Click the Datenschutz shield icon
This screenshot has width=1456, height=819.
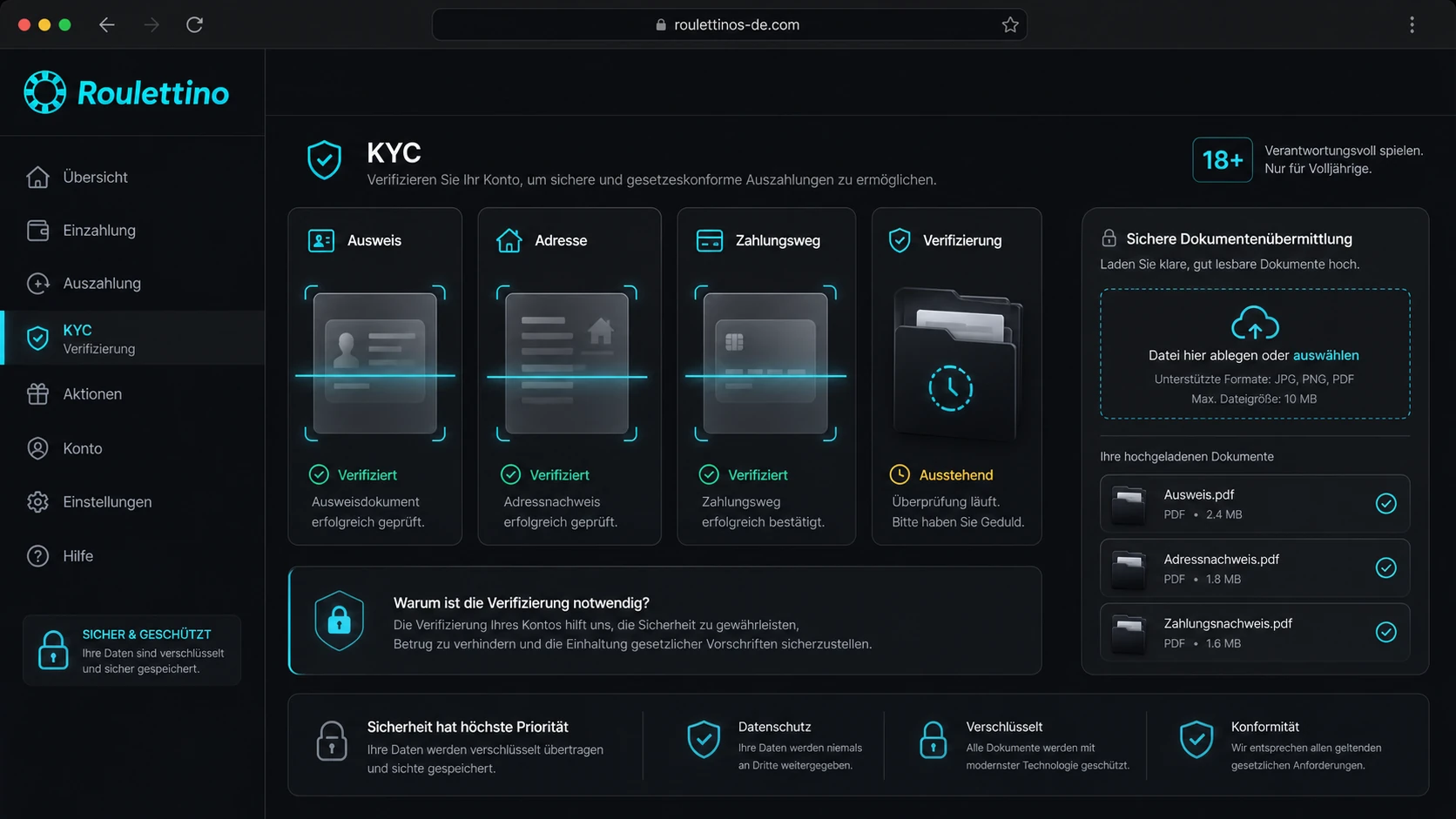coord(704,739)
